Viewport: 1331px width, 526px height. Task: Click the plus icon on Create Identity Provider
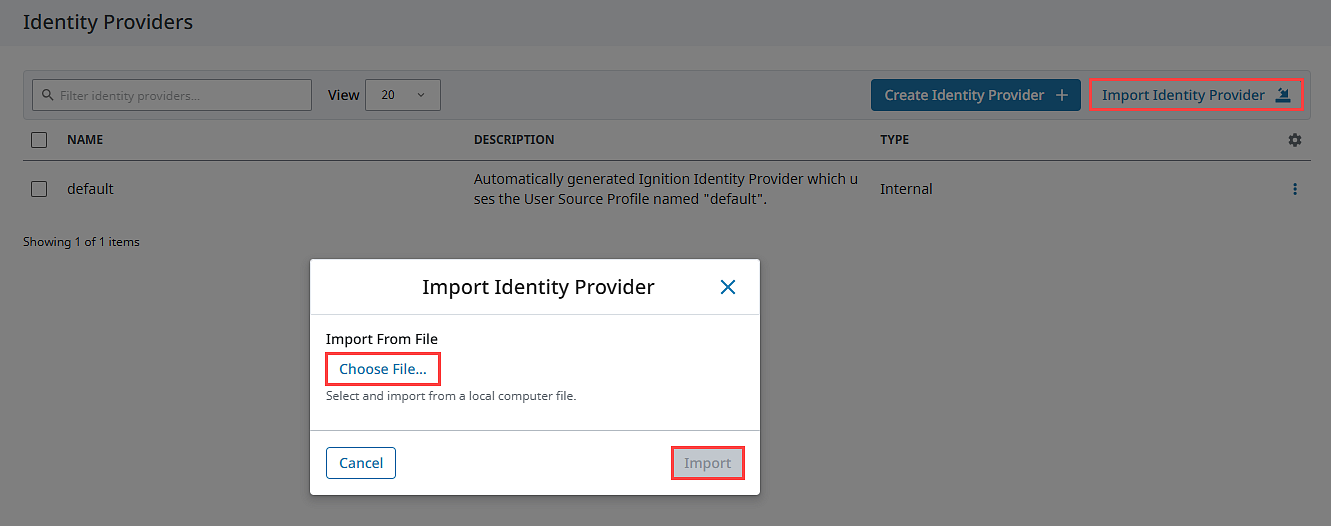pos(1062,95)
